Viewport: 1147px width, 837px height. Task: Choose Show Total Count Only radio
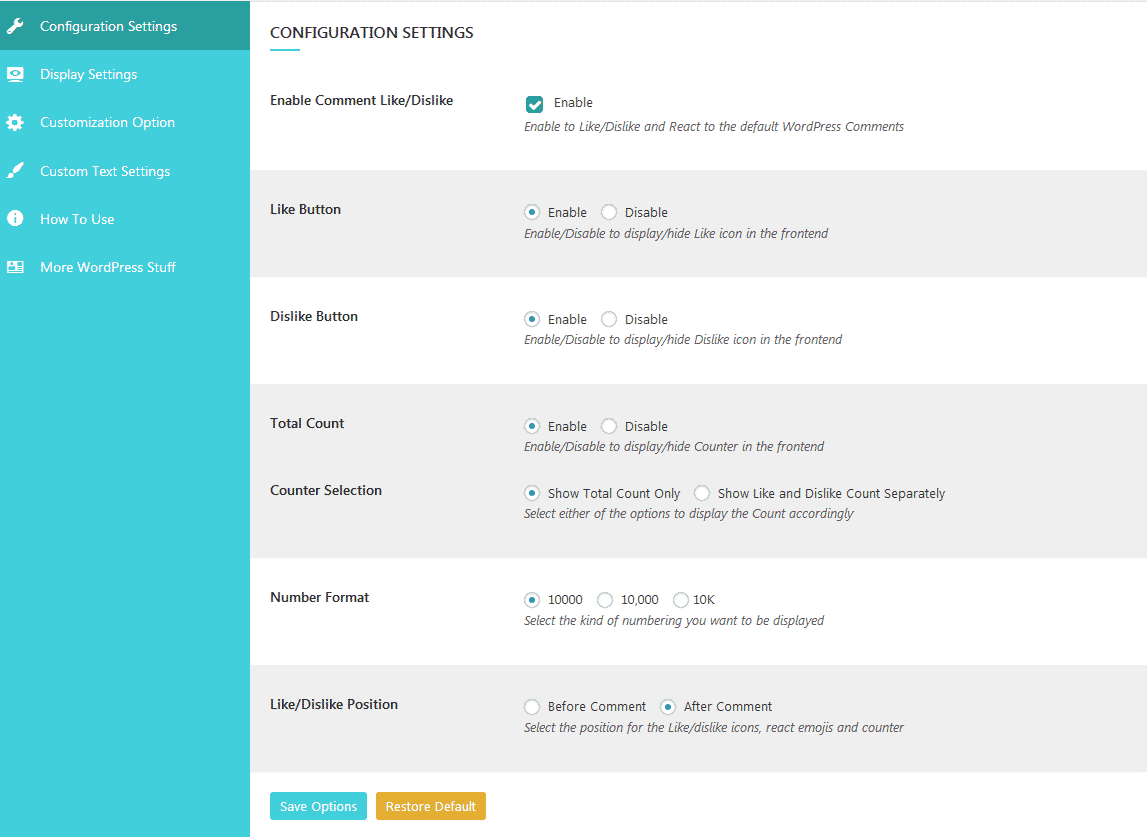[x=532, y=493]
